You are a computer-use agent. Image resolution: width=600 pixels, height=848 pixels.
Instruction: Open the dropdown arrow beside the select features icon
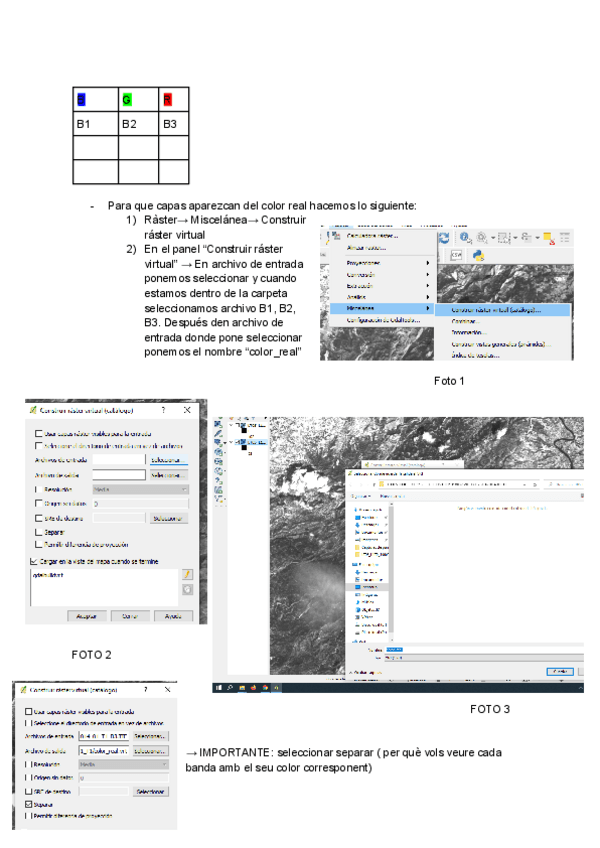pos(515,238)
